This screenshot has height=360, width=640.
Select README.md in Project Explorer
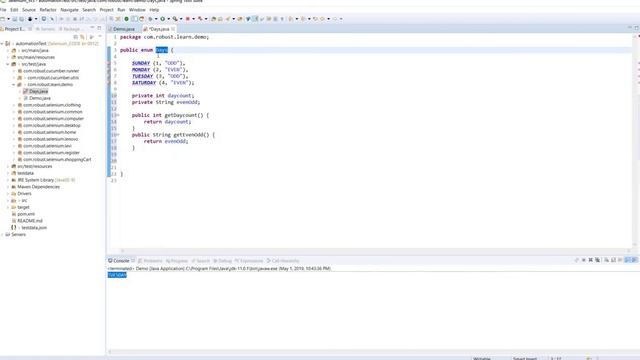30,221
